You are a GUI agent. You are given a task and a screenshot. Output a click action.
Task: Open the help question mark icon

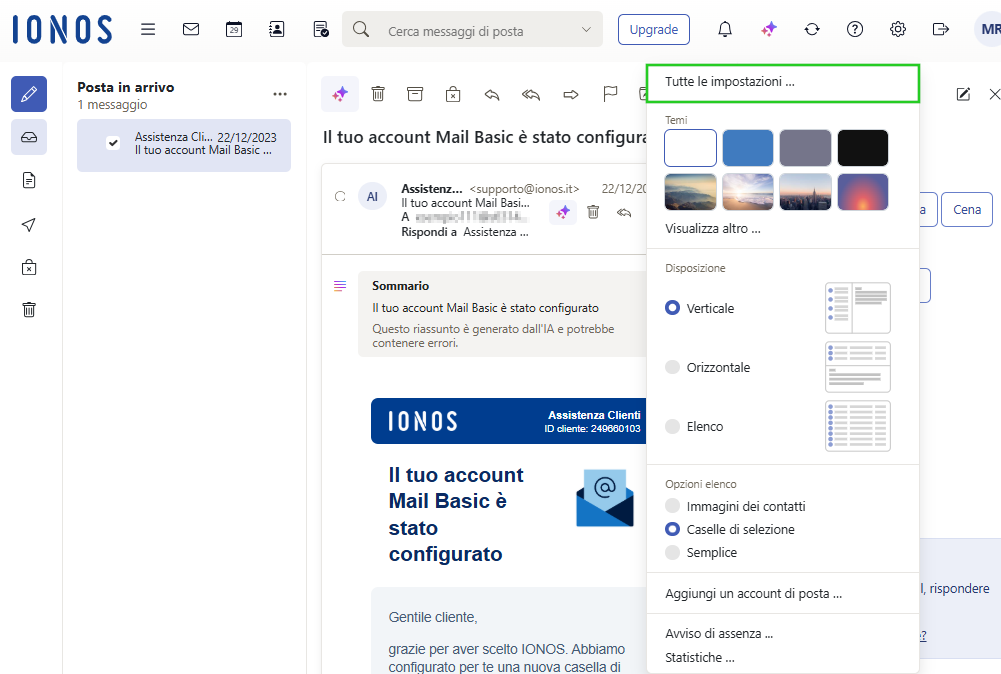855,29
